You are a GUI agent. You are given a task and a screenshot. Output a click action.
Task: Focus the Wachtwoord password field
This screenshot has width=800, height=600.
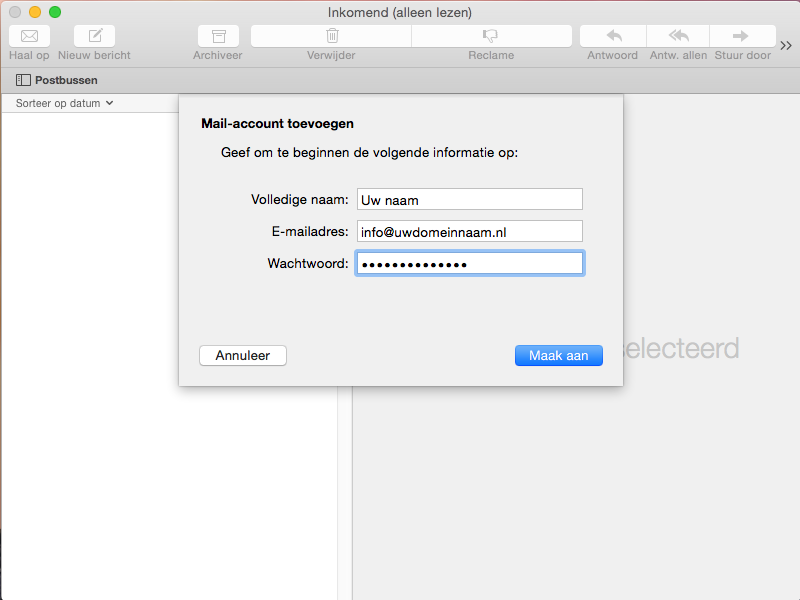click(469, 264)
